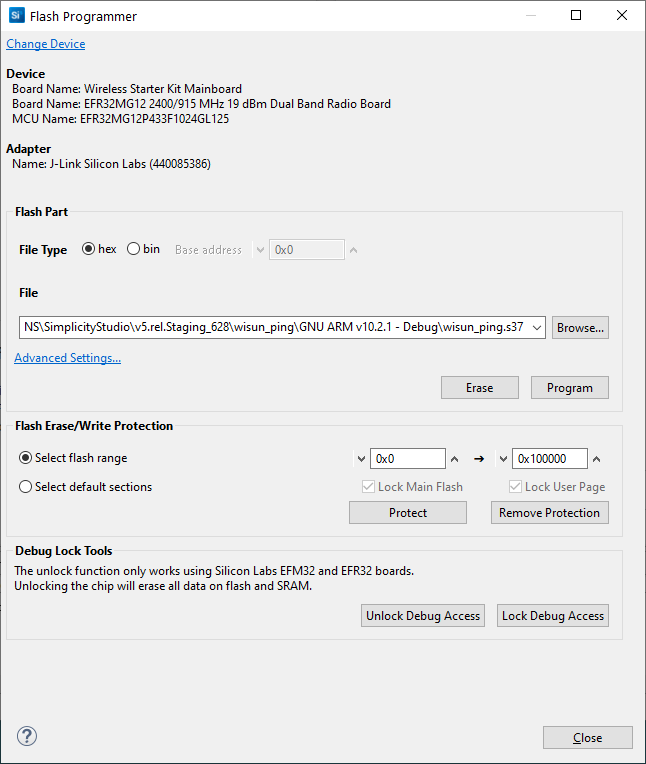Click the Protect button
Image resolution: width=646 pixels, height=764 pixels.
tap(407, 513)
